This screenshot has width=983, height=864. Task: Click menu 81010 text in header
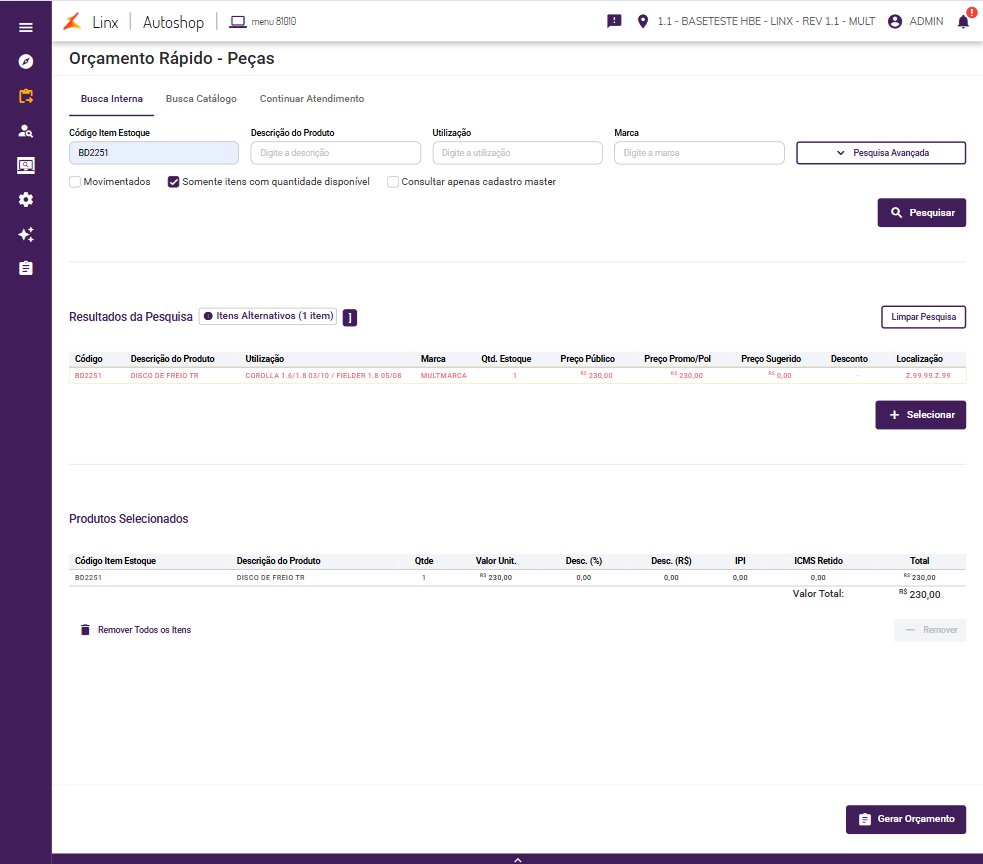pyautogui.click(x=274, y=21)
